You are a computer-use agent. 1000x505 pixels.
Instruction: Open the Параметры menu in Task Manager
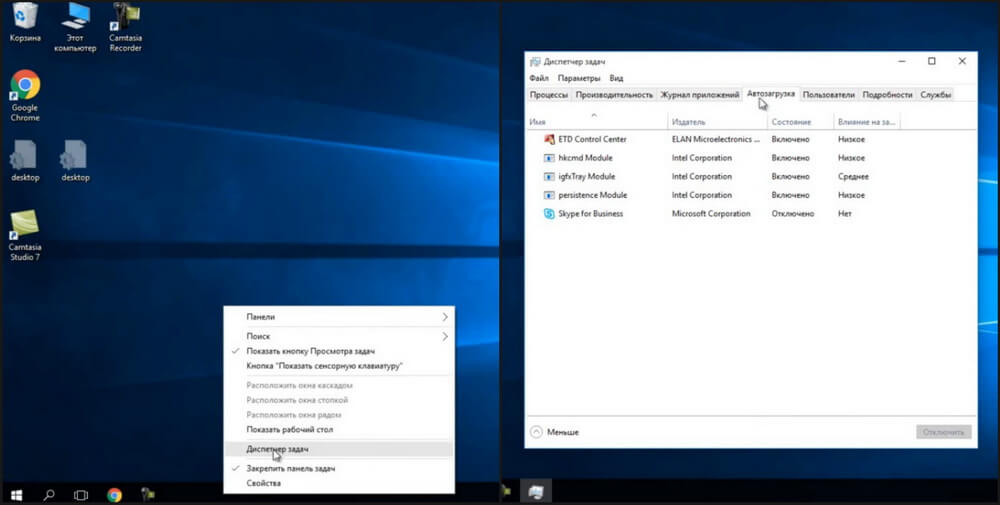click(579, 78)
